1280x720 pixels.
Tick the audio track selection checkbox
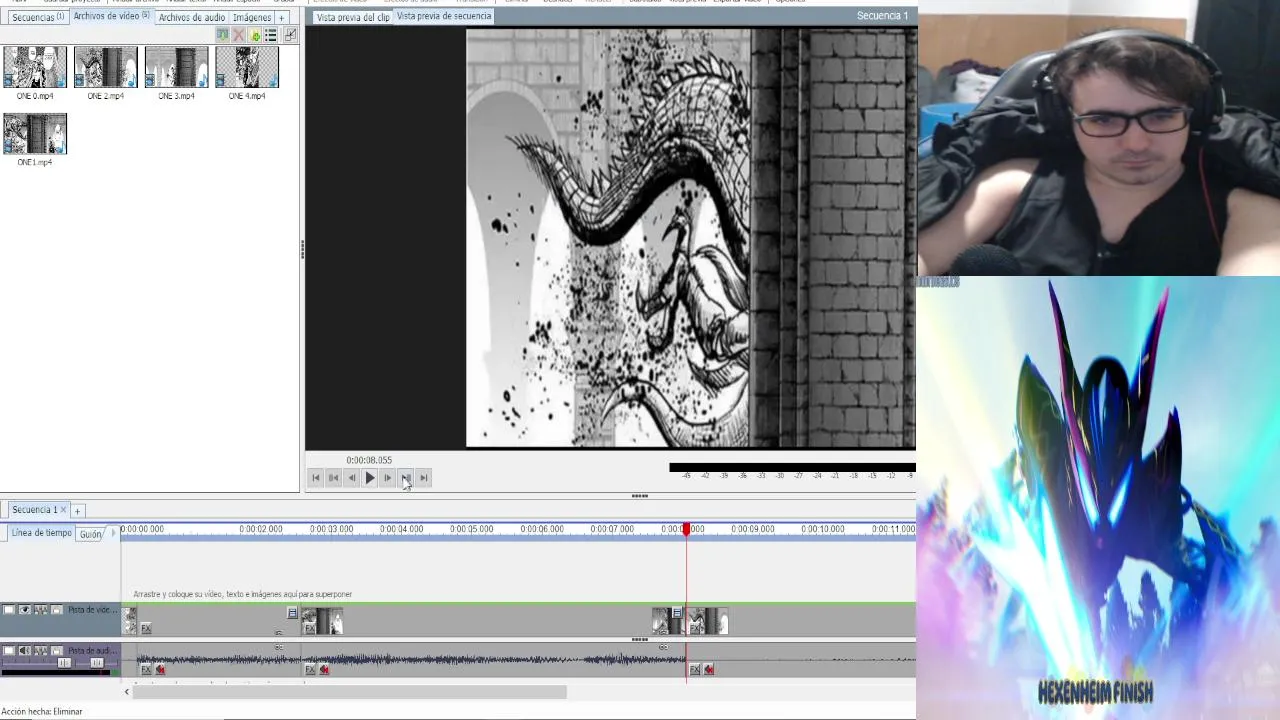coord(8,651)
